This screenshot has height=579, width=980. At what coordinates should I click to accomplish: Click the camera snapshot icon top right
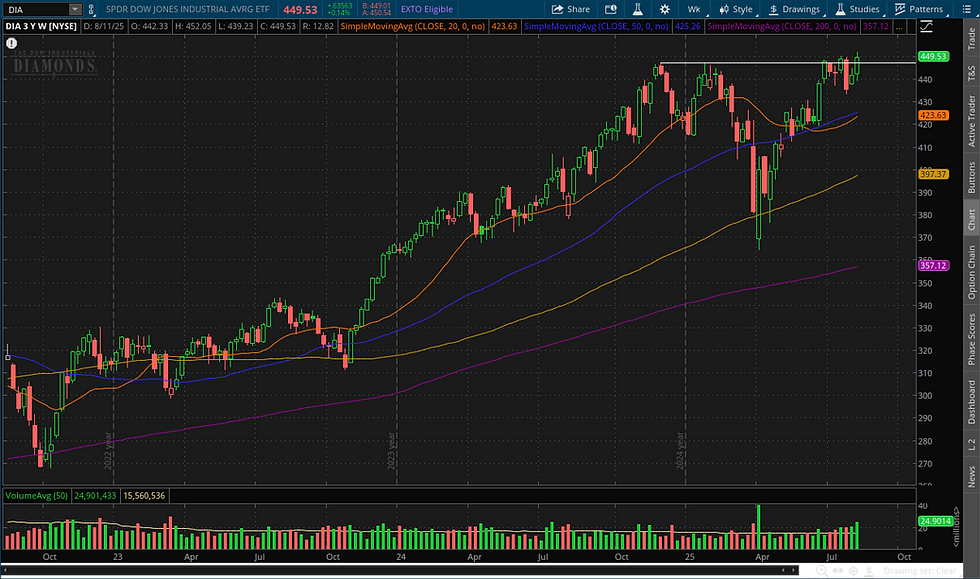click(x=967, y=8)
